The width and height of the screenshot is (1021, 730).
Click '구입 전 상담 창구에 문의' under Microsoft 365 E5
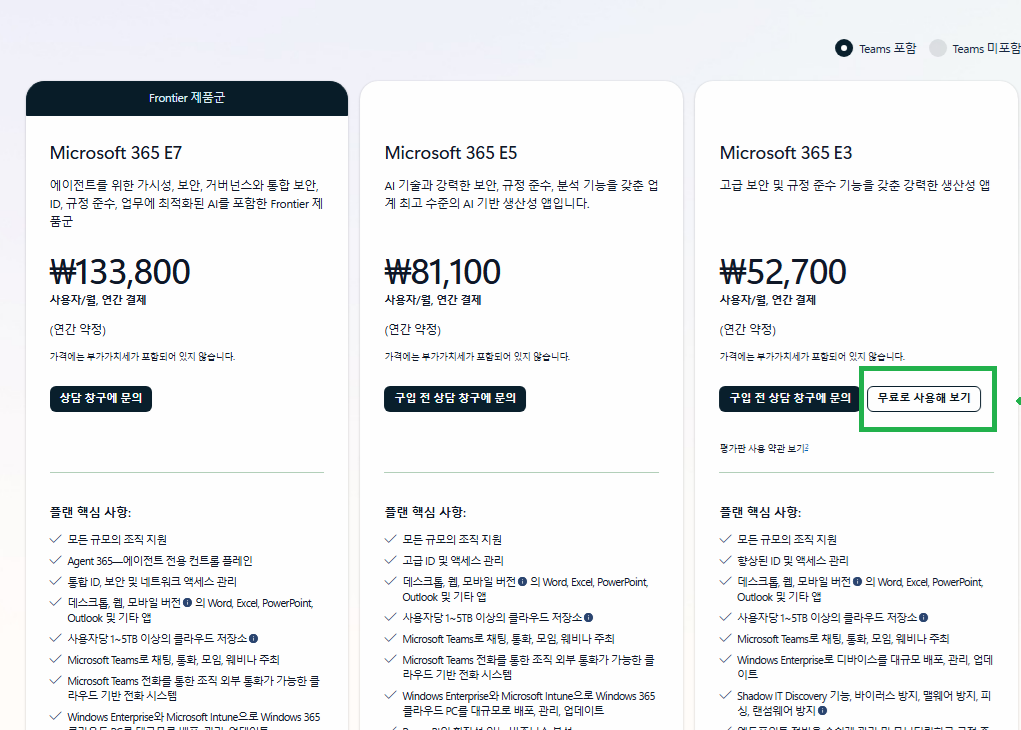(x=455, y=399)
